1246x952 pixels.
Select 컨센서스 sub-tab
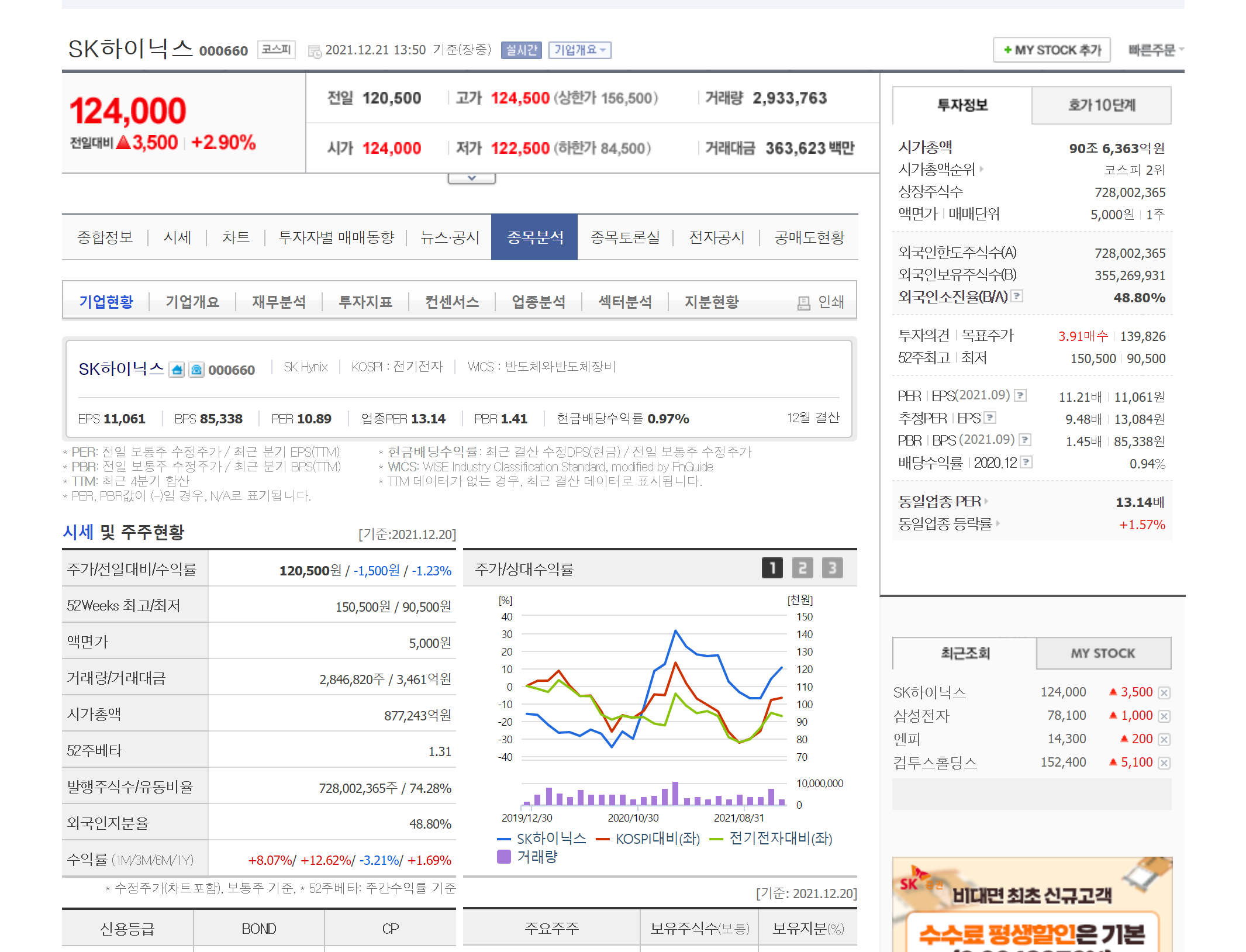pos(452,302)
